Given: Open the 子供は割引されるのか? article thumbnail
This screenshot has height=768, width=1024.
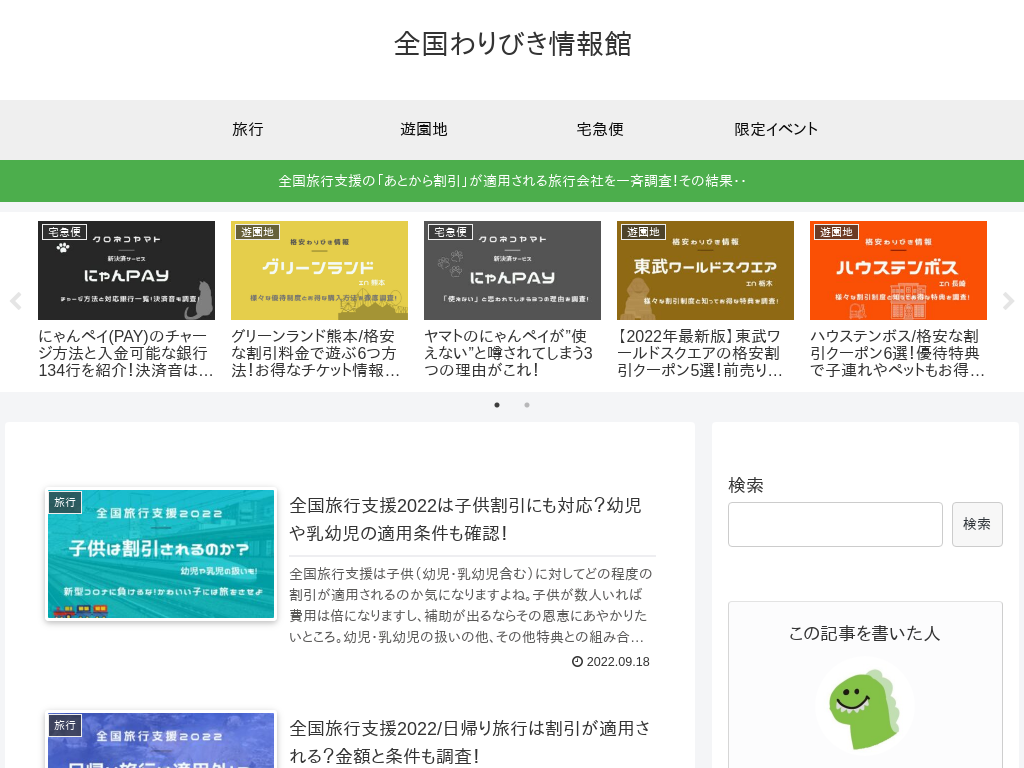Looking at the screenshot, I should (x=161, y=554).
